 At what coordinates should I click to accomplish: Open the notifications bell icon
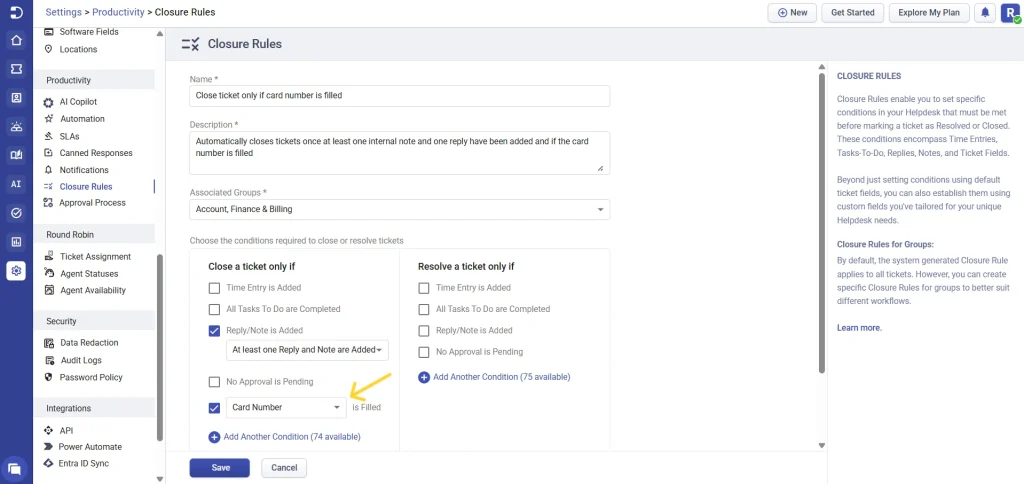pyautogui.click(x=985, y=12)
